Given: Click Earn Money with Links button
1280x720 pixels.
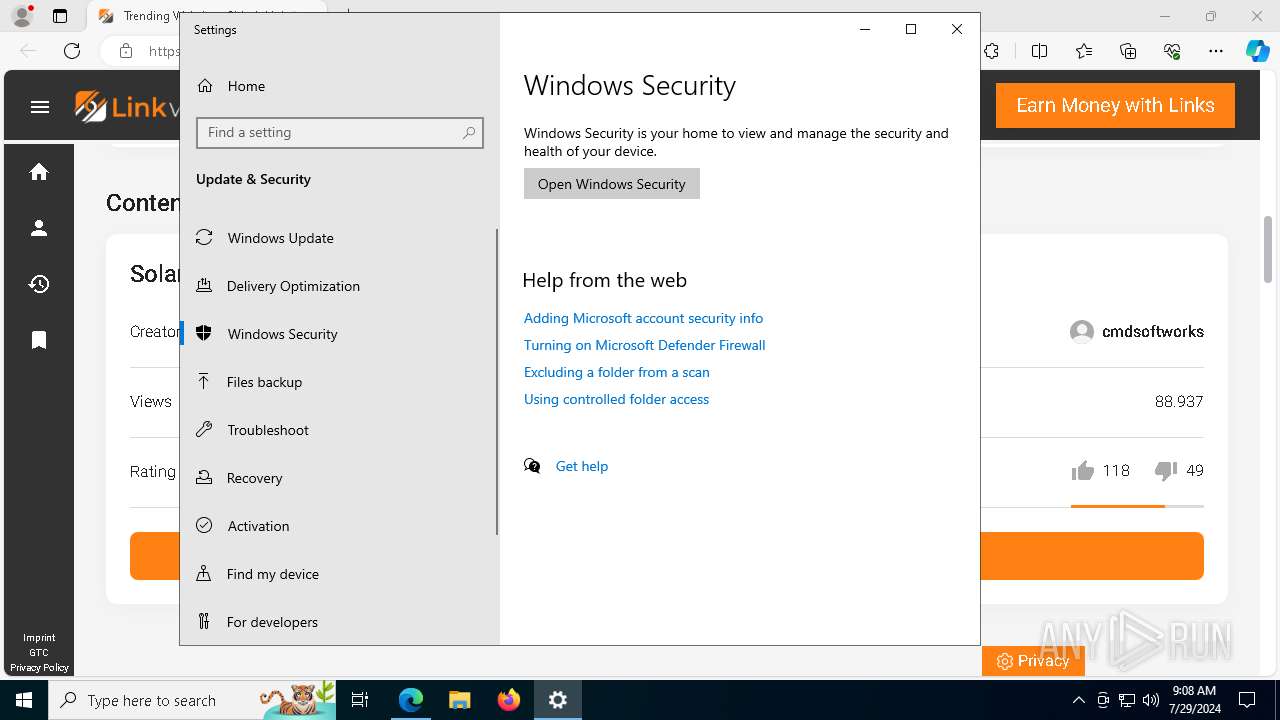Looking at the screenshot, I should tap(1115, 105).
